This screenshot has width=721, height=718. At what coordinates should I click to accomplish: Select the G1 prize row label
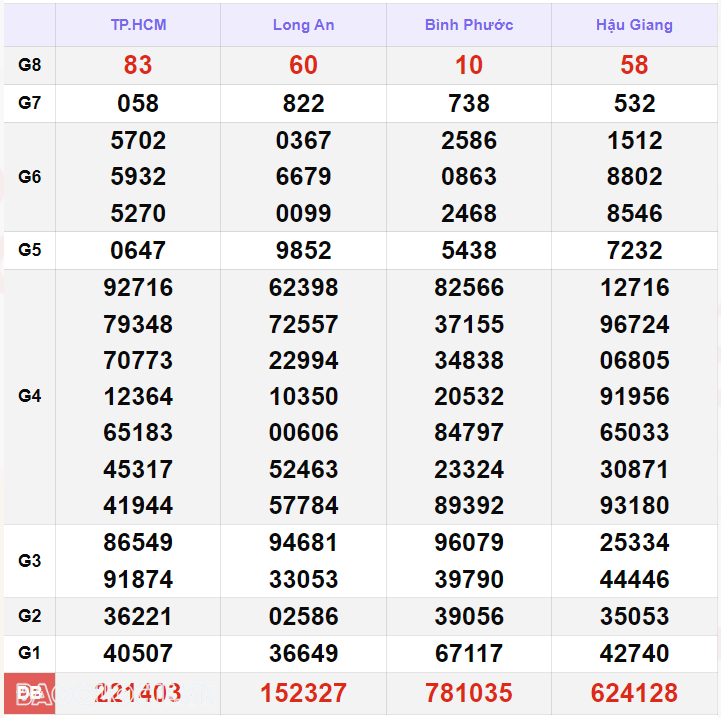(30, 653)
